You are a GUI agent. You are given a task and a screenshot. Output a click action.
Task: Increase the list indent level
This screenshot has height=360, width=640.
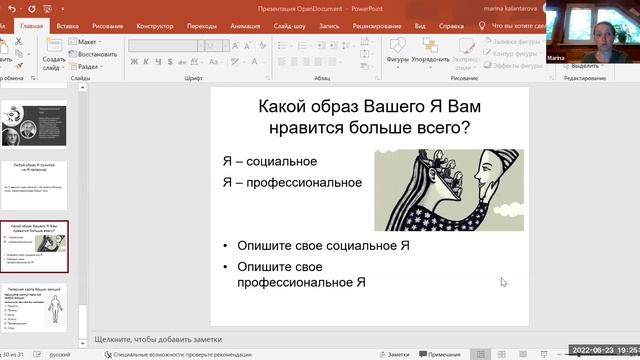point(333,45)
